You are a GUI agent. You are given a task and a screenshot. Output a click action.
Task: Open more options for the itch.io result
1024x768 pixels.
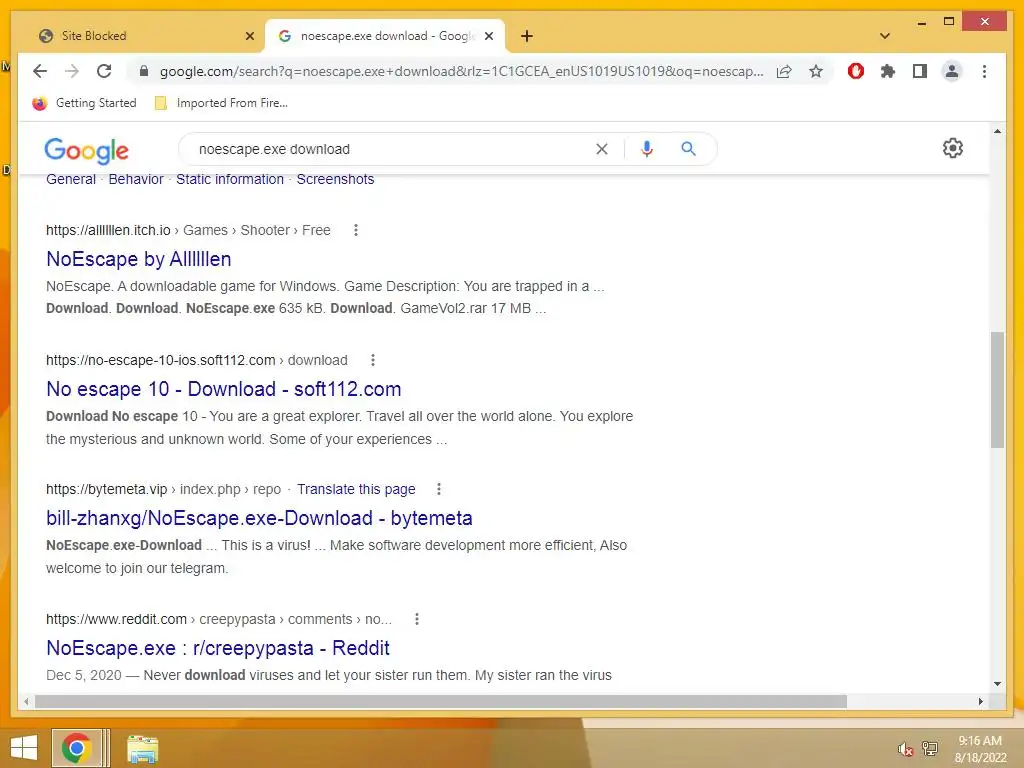pos(356,230)
